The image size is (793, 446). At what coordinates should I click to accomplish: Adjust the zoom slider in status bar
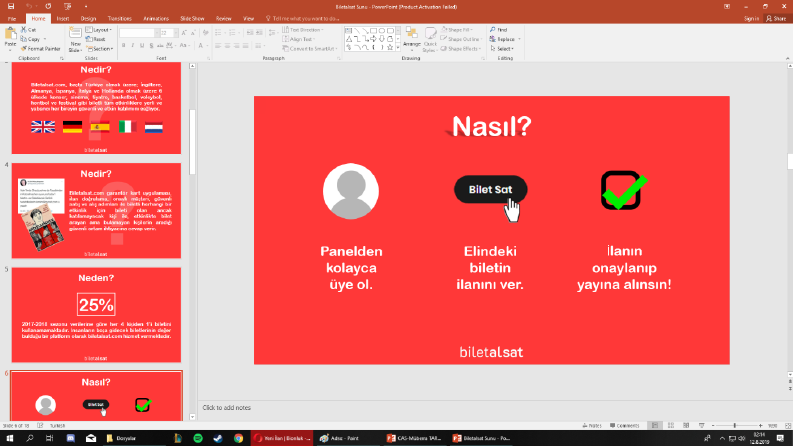[735, 426]
